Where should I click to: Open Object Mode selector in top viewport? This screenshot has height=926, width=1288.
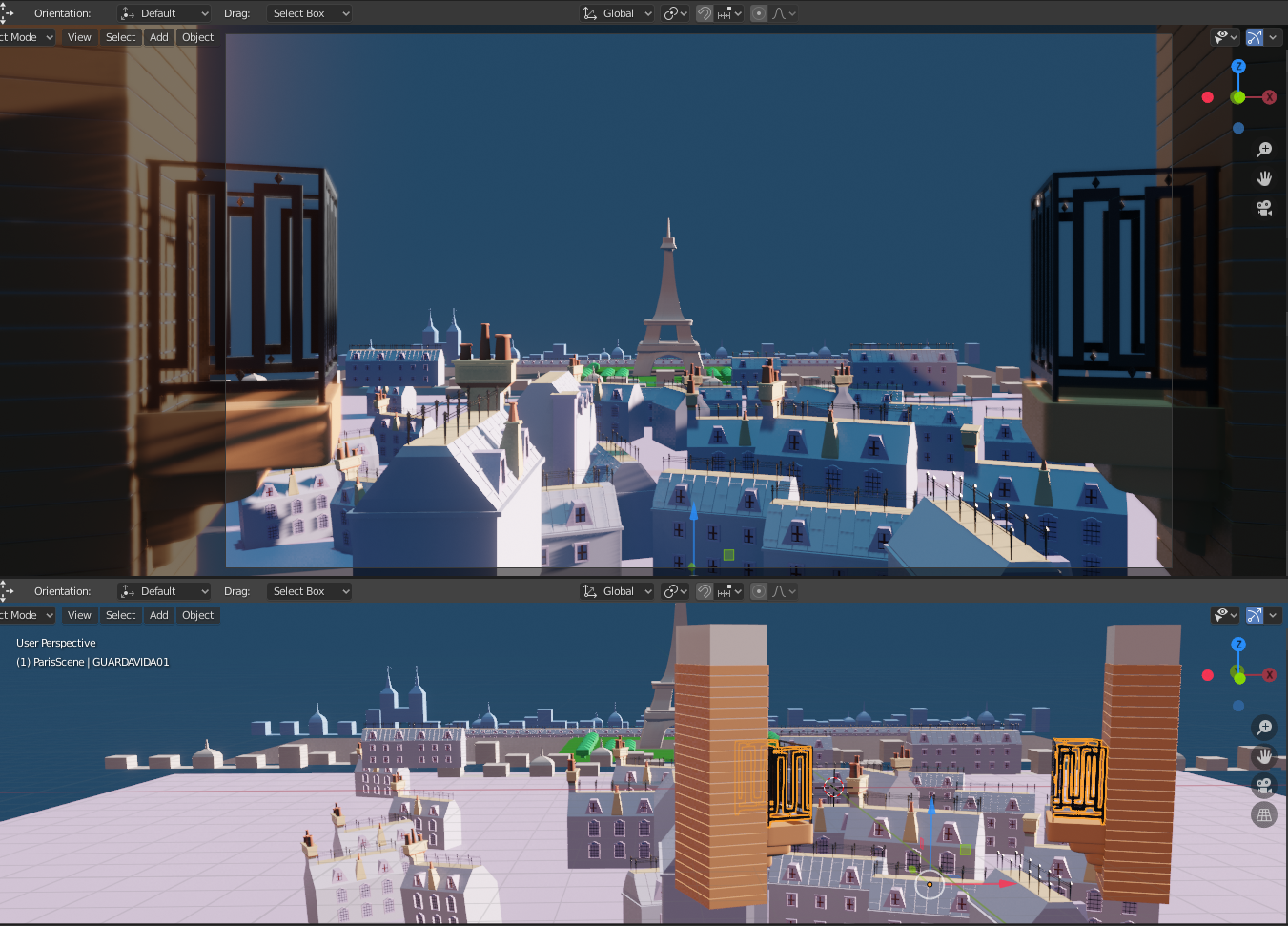[x=26, y=37]
